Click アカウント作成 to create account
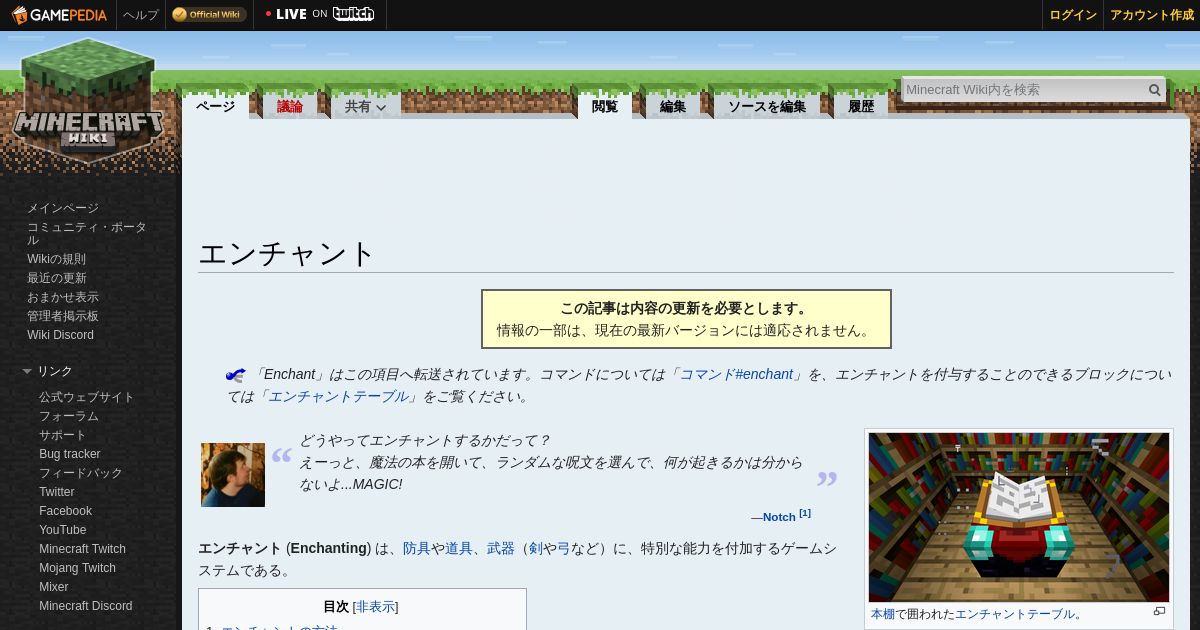 1152,15
